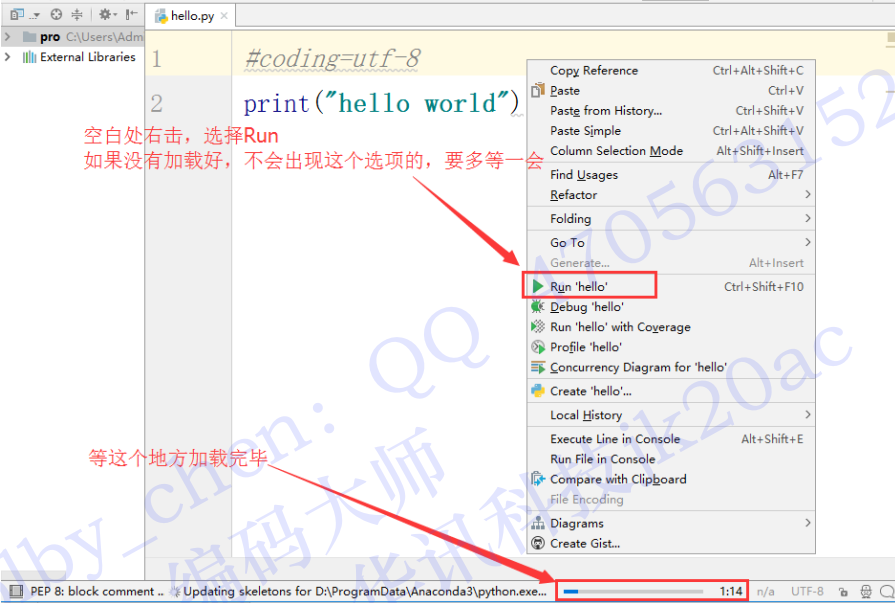The height and width of the screenshot is (603, 895).
Task: Open Refactor submenu
Action: coord(671,195)
